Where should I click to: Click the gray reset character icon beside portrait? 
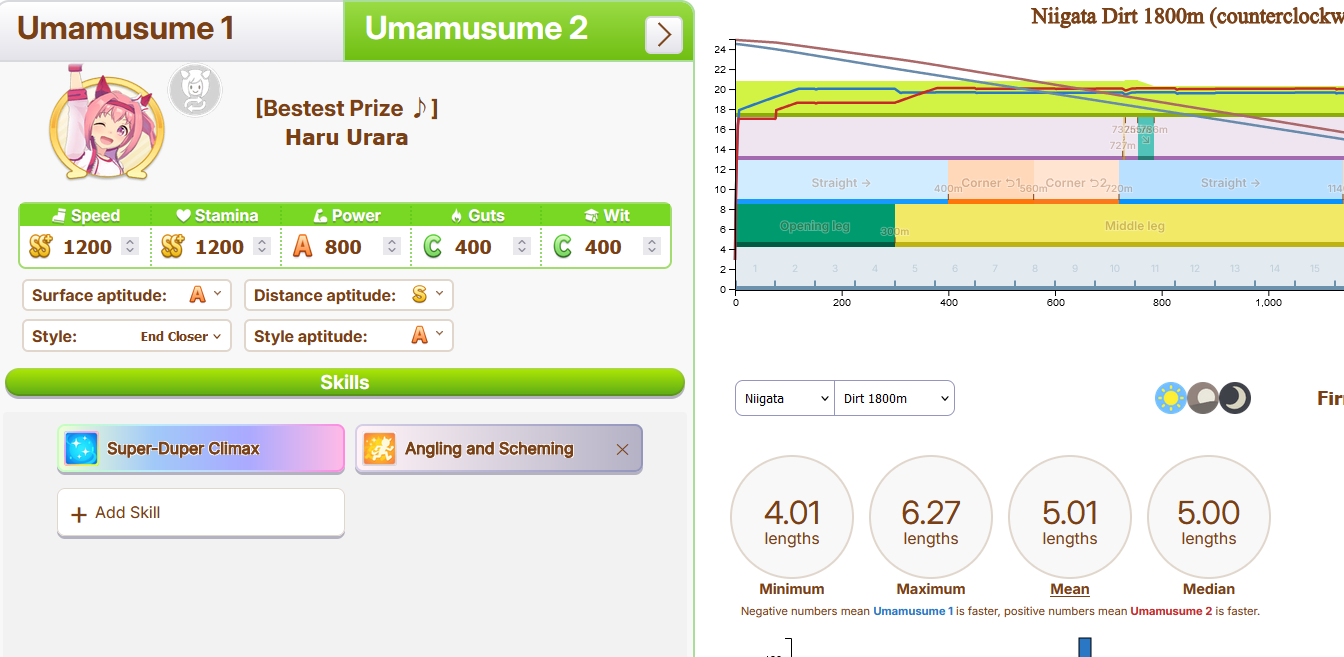[194, 90]
